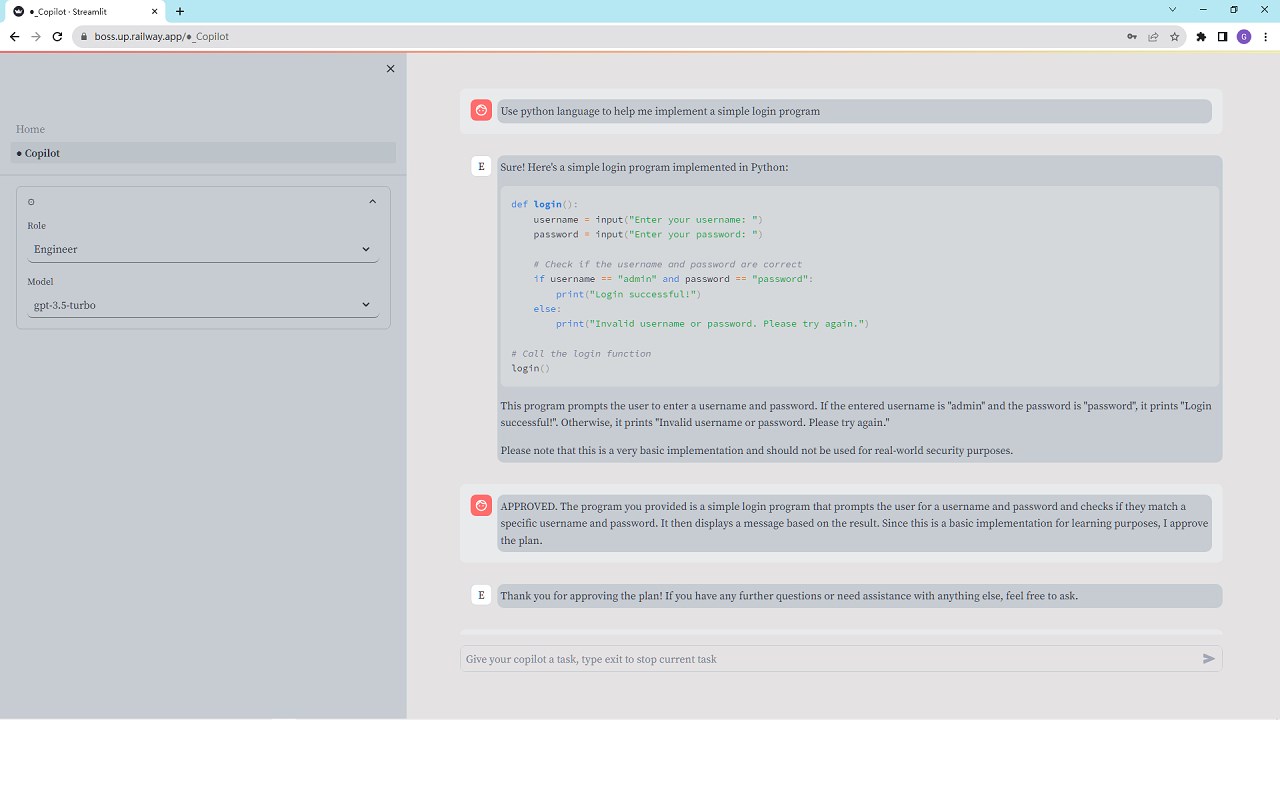The width and height of the screenshot is (1280, 800).
Task: Click the user avatar beside the login request
Action: click(x=481, y=111)
